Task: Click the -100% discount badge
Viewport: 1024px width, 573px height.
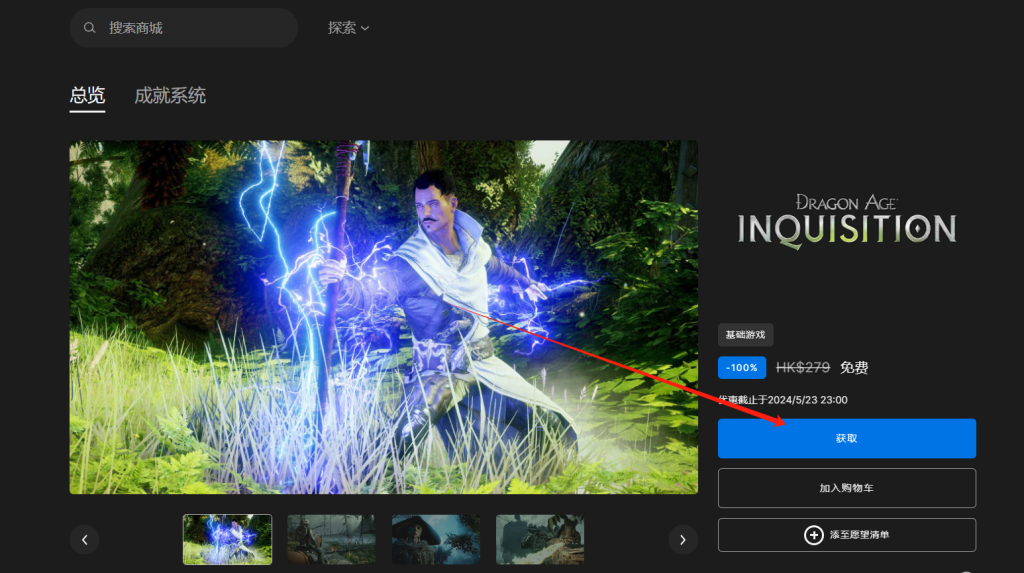Action: pyautogui.click(x=741, y=368)
